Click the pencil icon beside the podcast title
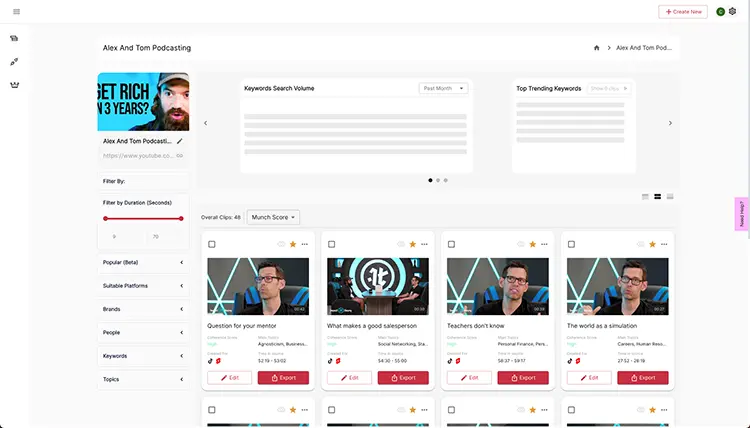Image resolution: width=750 pixels, height=428 pixels. tap(180, 142)
